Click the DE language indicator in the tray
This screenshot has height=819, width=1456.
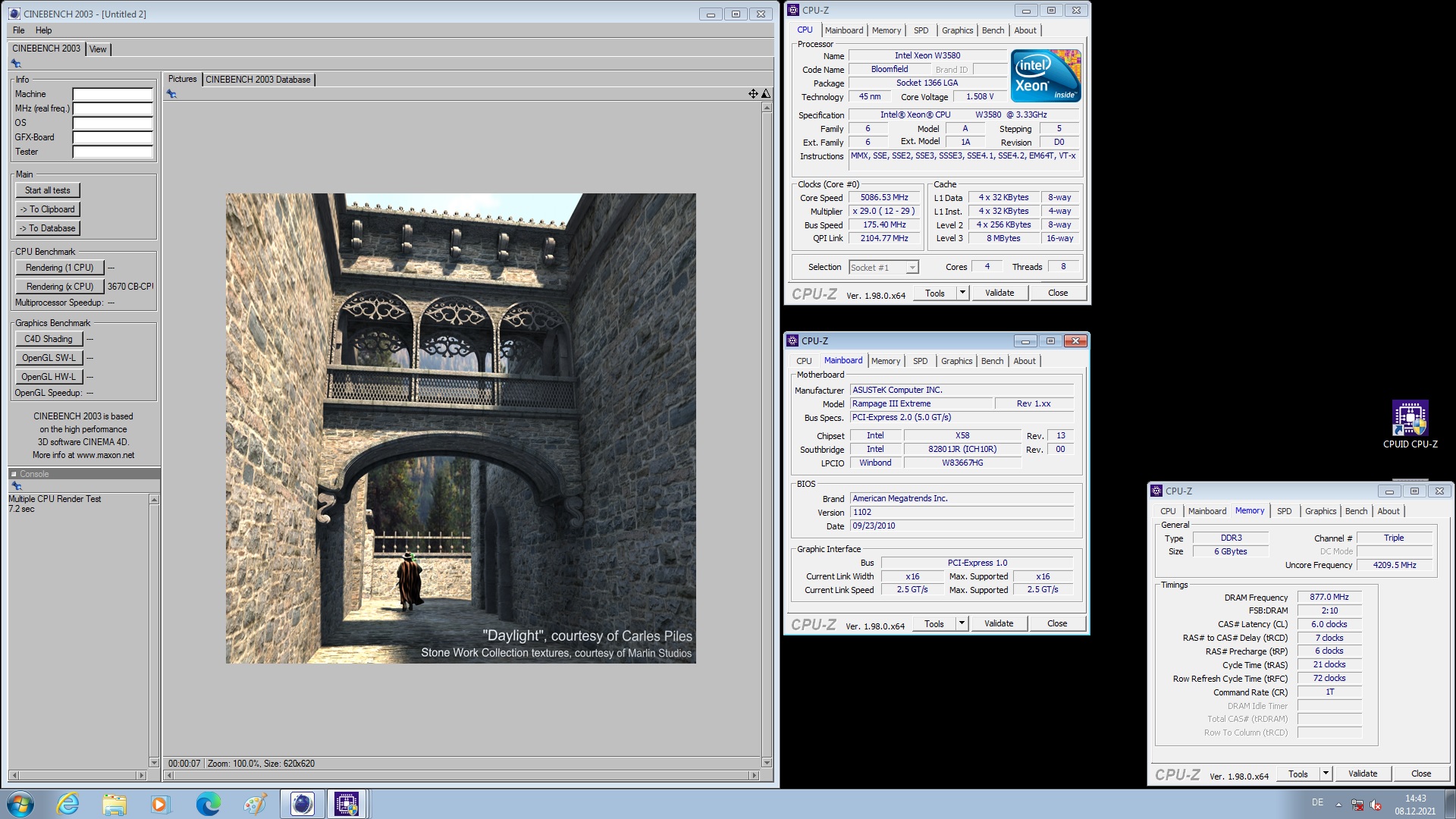[x=1317, y=802]
